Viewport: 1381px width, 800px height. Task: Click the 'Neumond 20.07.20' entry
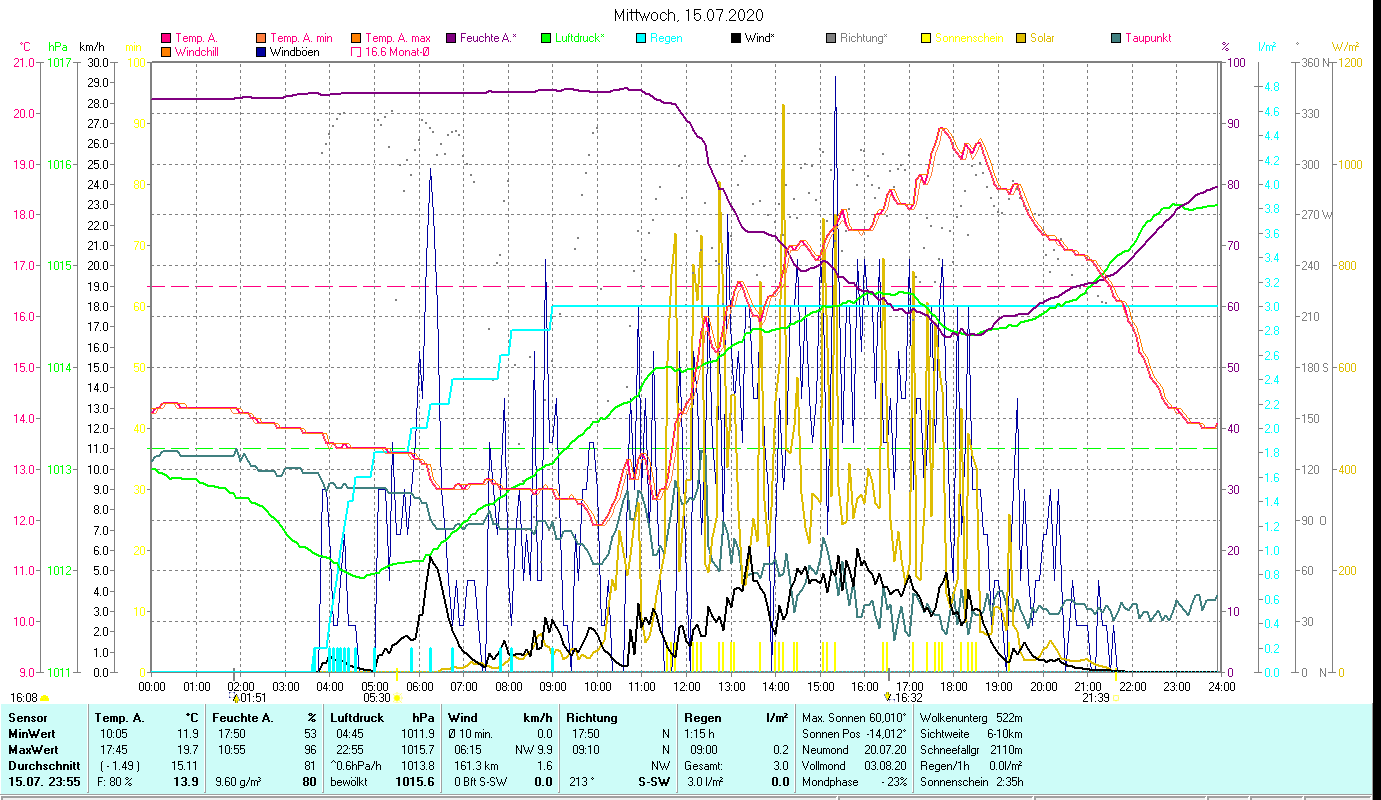coord(855,749)
